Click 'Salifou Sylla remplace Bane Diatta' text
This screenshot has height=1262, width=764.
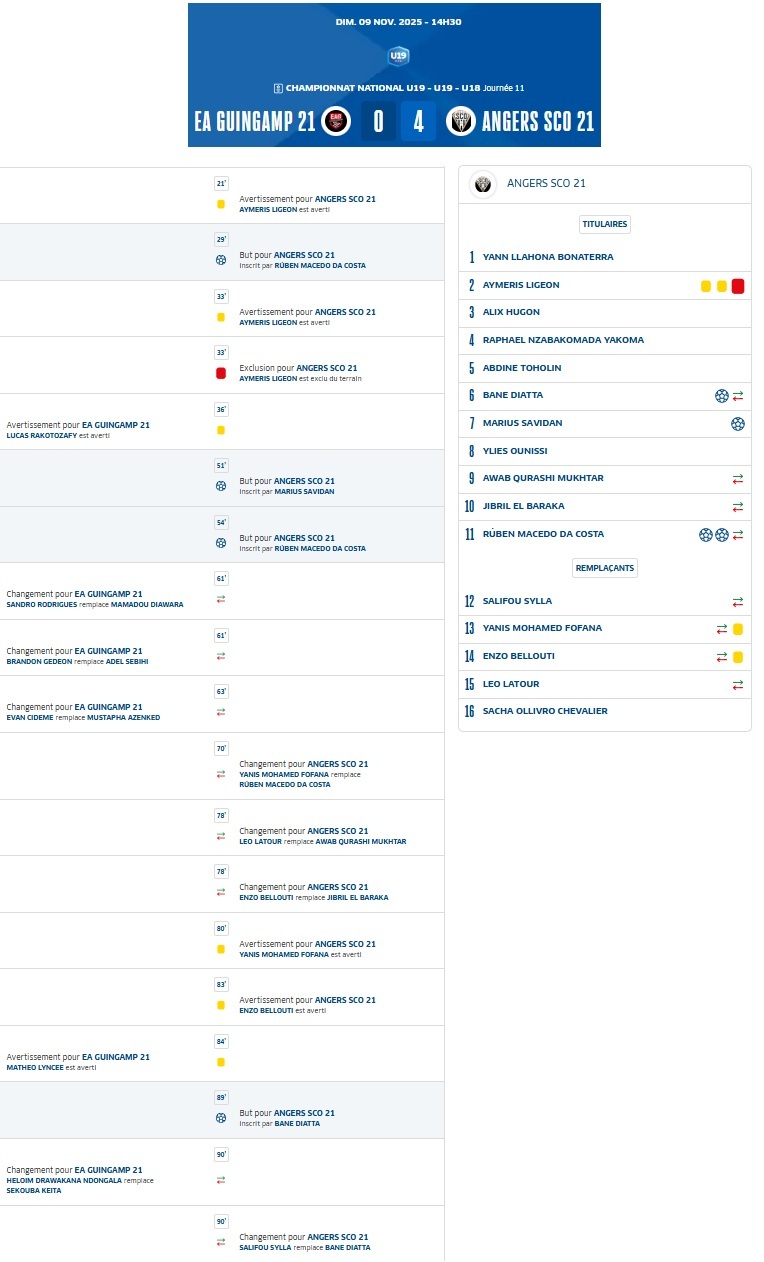(305, 1248)
